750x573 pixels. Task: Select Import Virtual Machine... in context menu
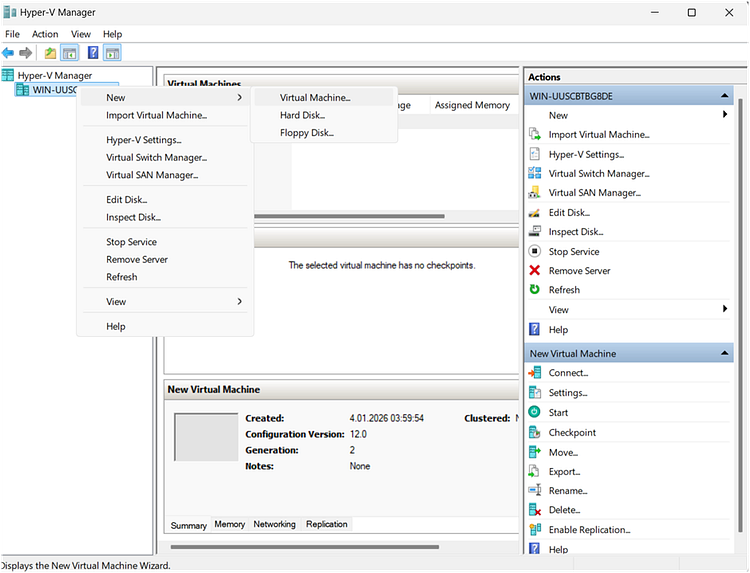click(165, 115)
